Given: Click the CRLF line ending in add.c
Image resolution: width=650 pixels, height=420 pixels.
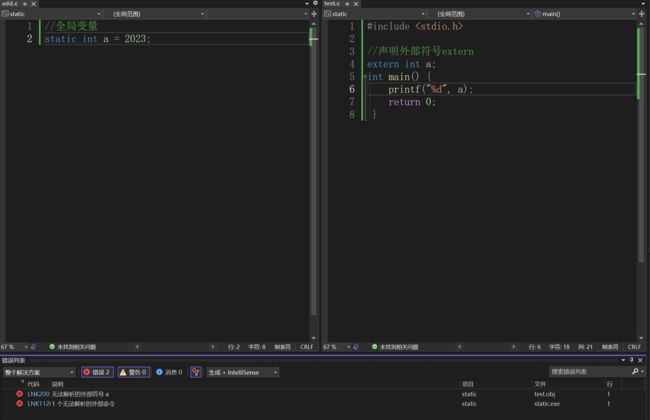Looking at the screenshot, I should coord(307,347).
